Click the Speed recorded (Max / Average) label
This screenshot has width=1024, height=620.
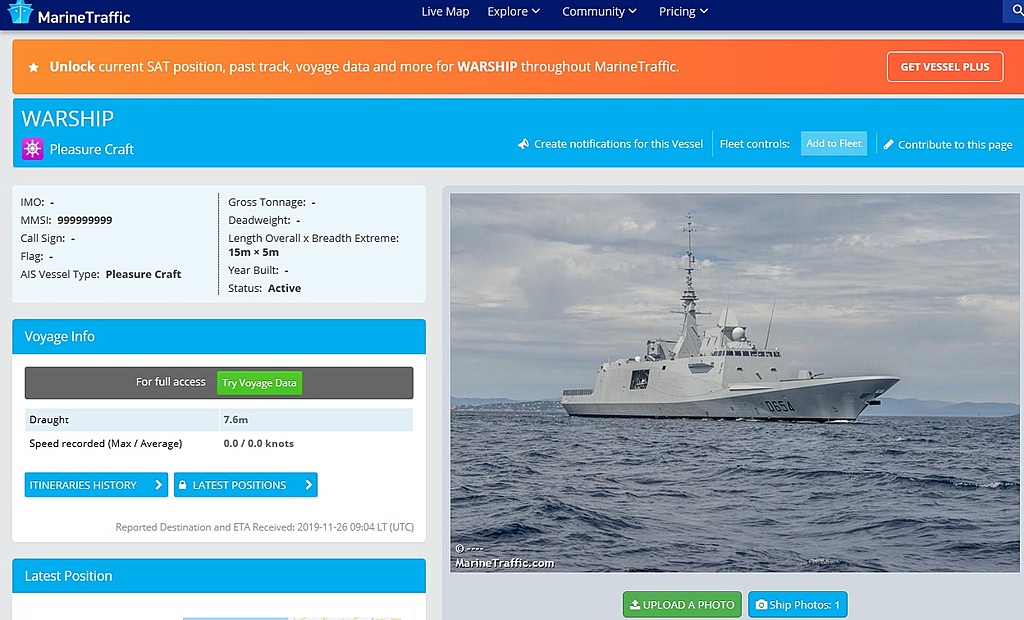point(106,444)
